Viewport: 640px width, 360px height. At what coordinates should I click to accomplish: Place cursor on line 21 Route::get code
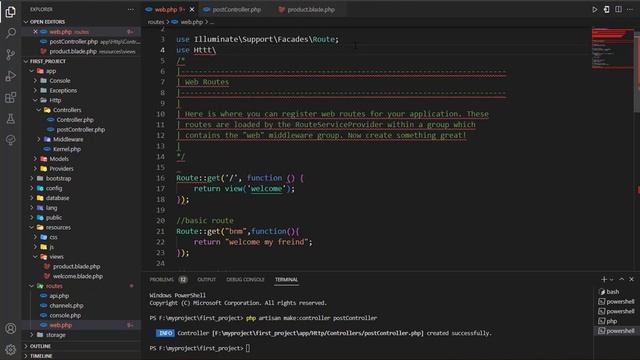point(238,231)
